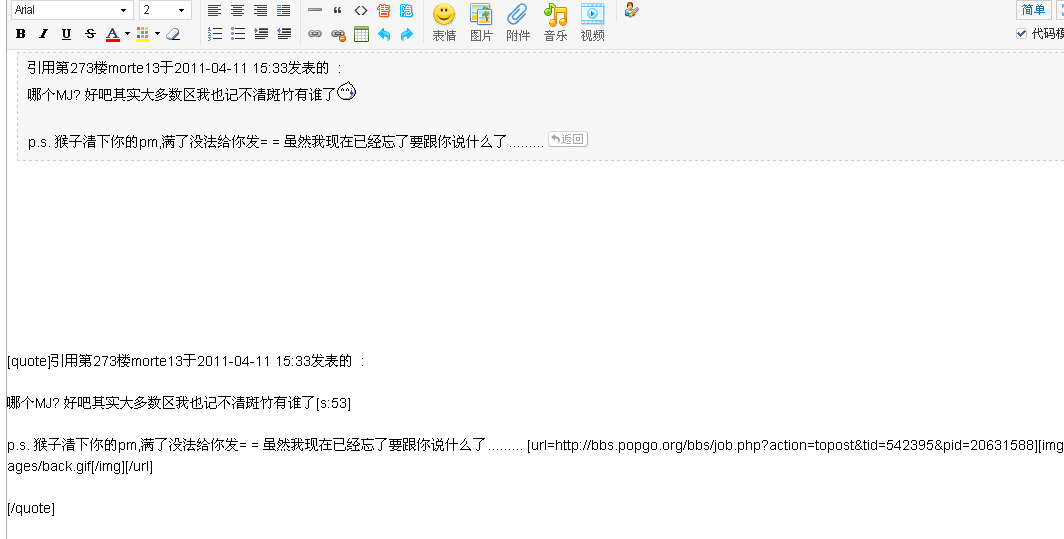This screenshot has height=539, width=1064.
Task: Justify text alignment
Action: [x=284, y=10]
